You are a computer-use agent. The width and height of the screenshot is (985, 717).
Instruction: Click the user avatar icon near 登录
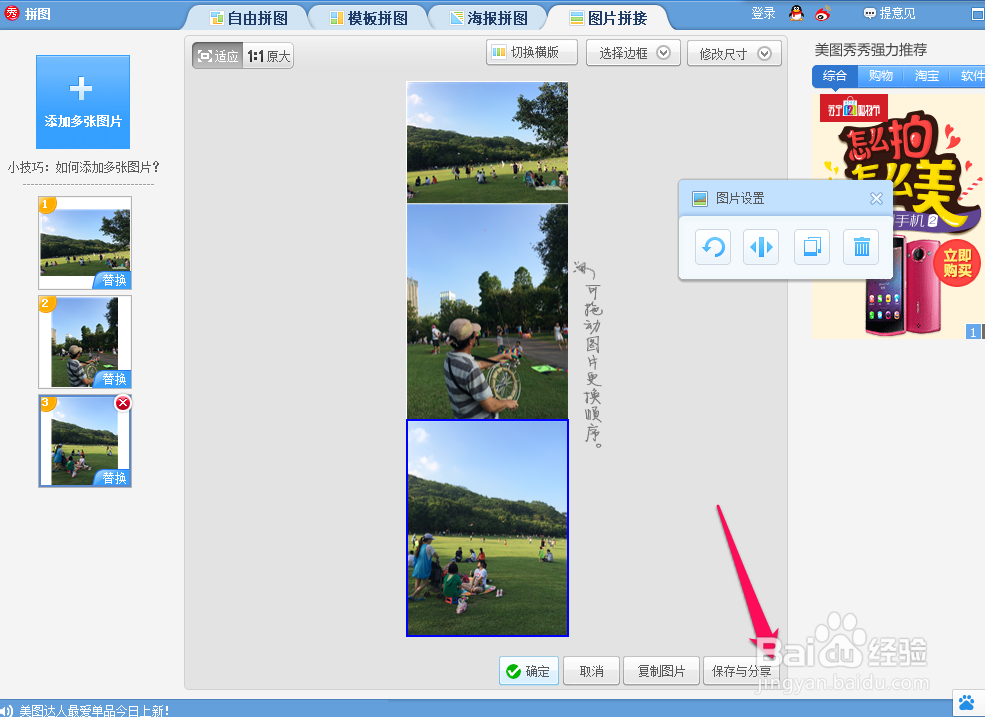[797, 13]
